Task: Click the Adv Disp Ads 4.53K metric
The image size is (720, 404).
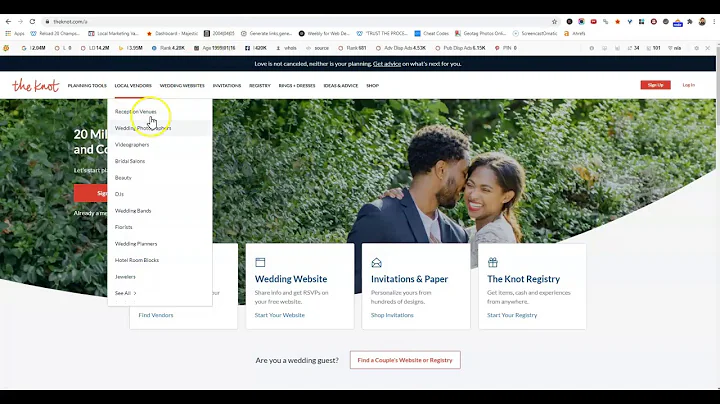Action: 401,48
